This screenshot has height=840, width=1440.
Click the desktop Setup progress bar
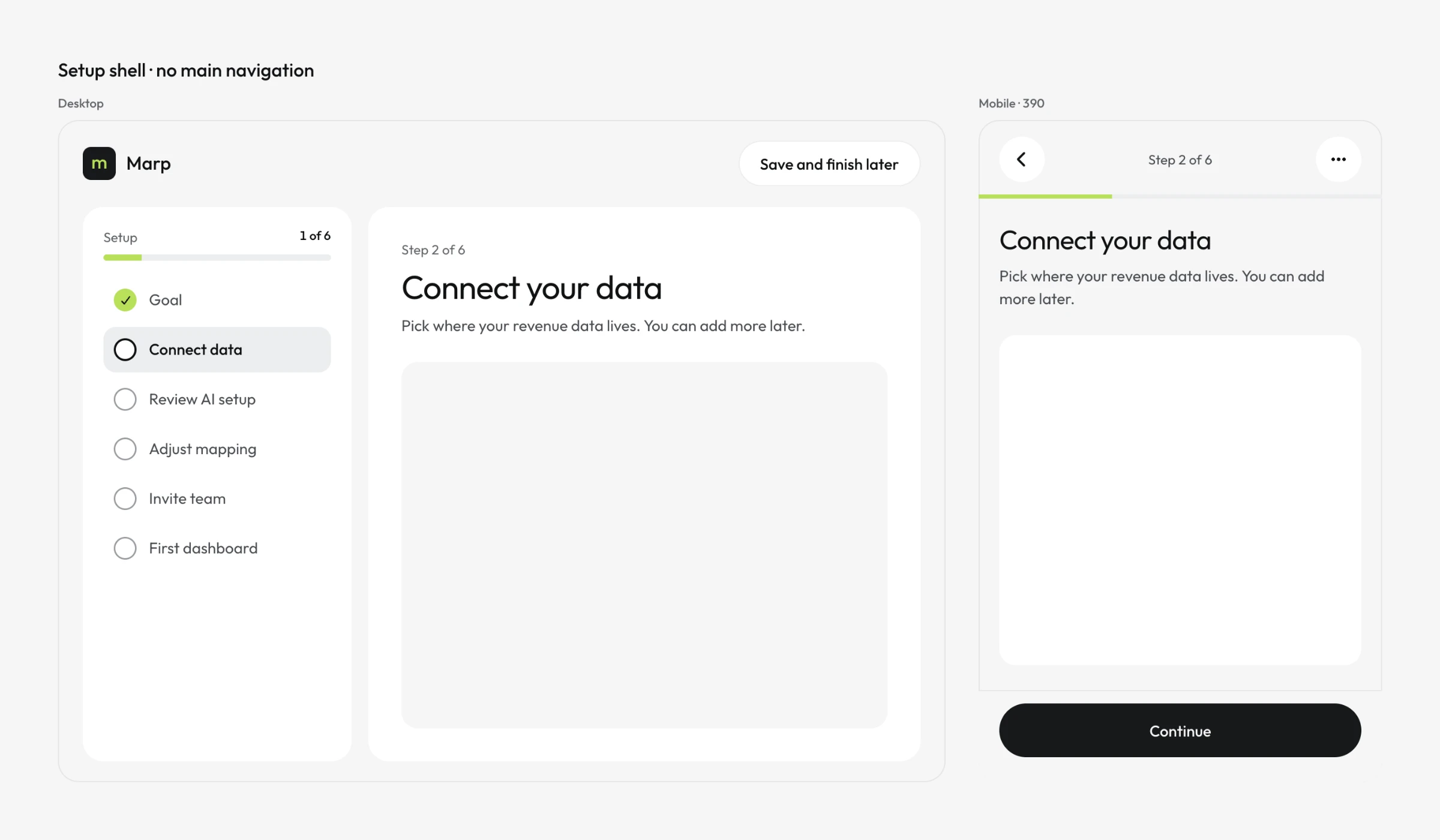[x=217, y=257]
